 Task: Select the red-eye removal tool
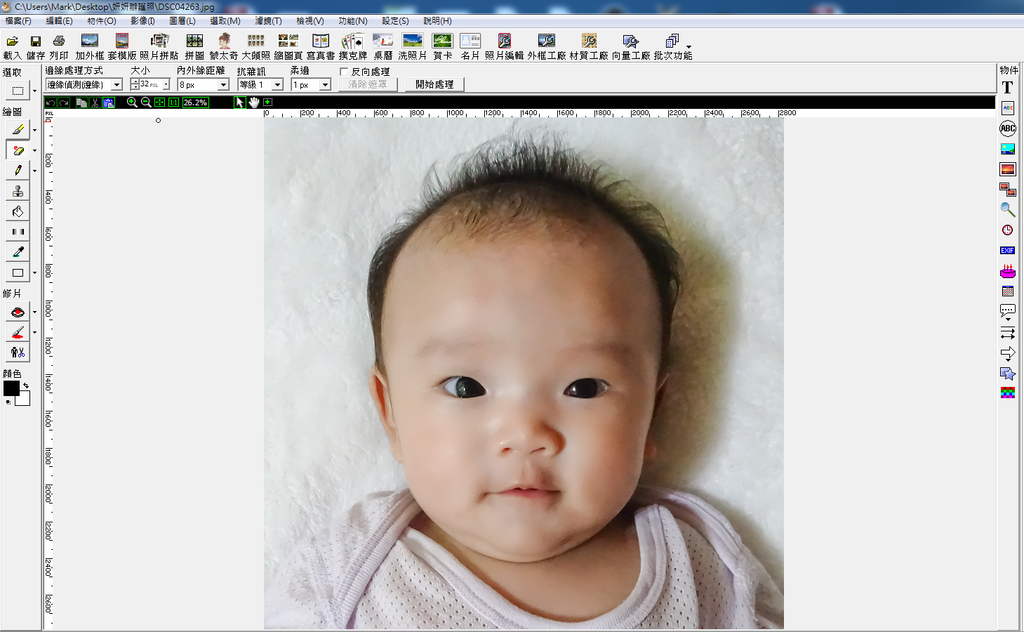18,312
